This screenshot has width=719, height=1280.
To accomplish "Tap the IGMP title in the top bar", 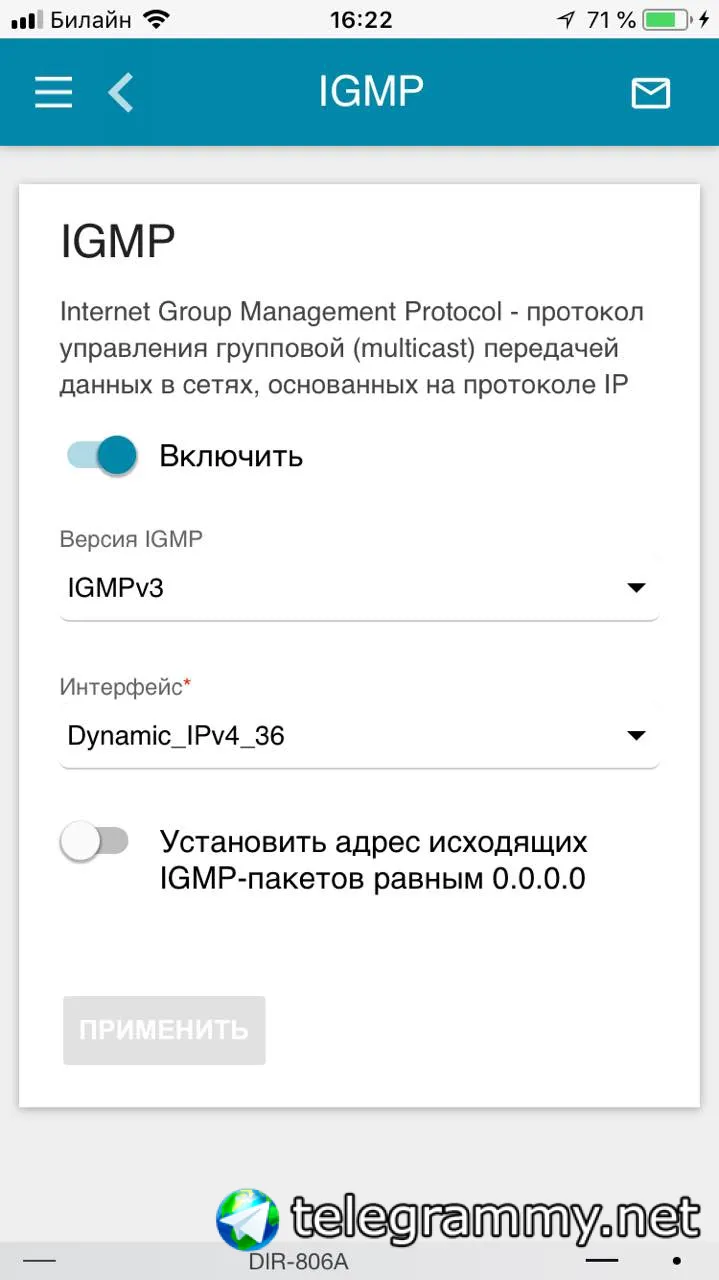I will [x=371, y=92].
